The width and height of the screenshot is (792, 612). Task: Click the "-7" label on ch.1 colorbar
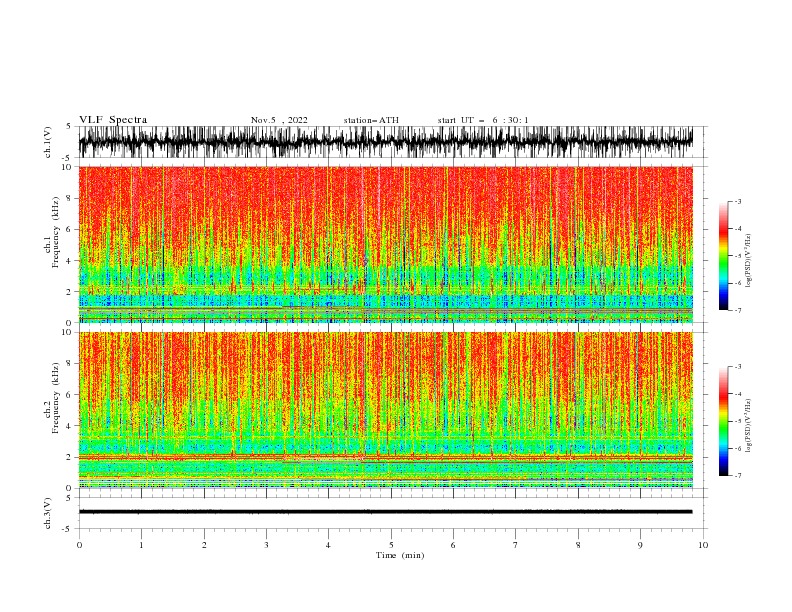[x=738, y=310]
